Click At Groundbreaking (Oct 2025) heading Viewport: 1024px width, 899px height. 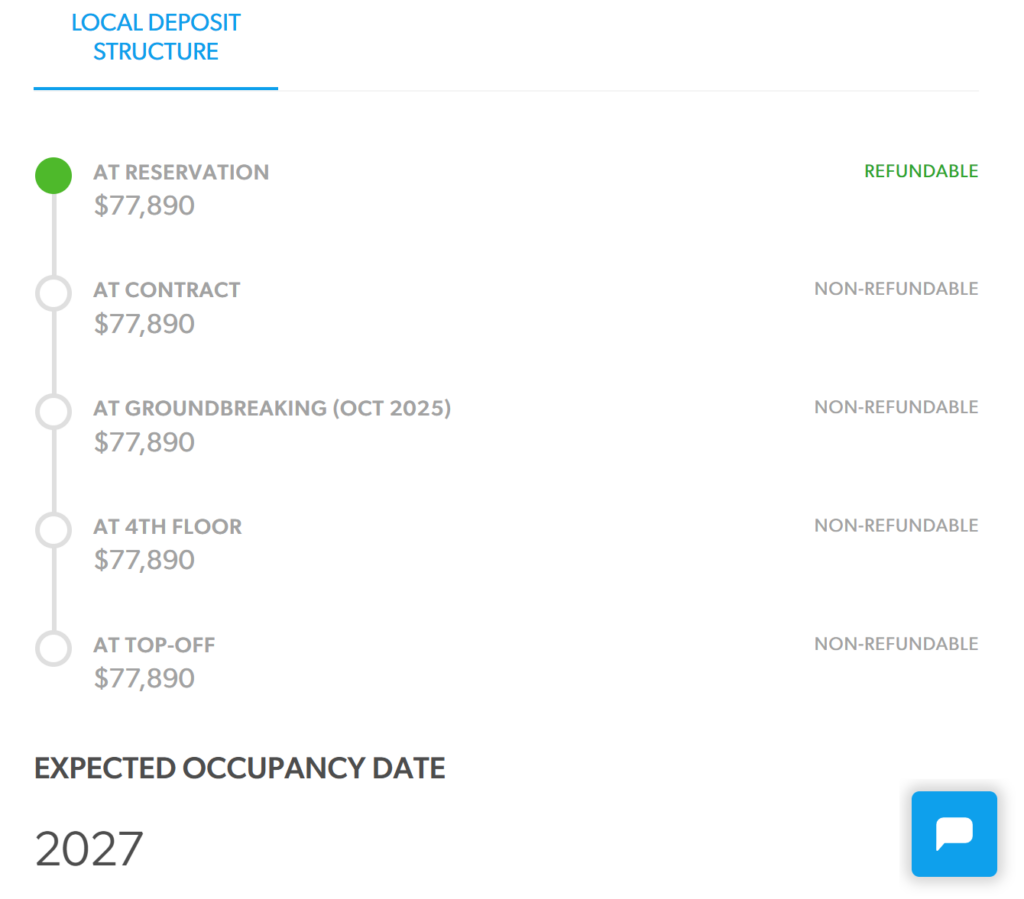(x=272, y=408)
